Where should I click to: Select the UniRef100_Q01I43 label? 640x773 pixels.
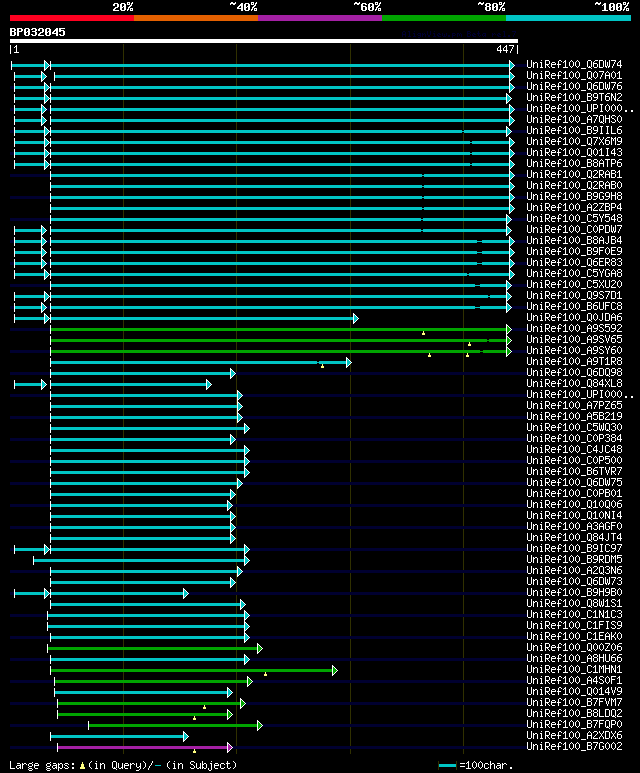(574, 152)
